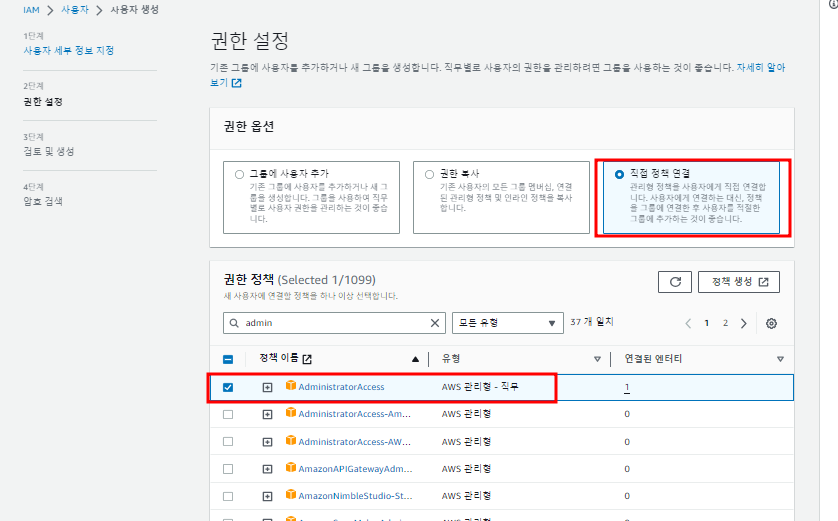This screenshot has width=838, height=521.
Task: Open the AdministratorAccess policy link
Action: click(341, 387)
